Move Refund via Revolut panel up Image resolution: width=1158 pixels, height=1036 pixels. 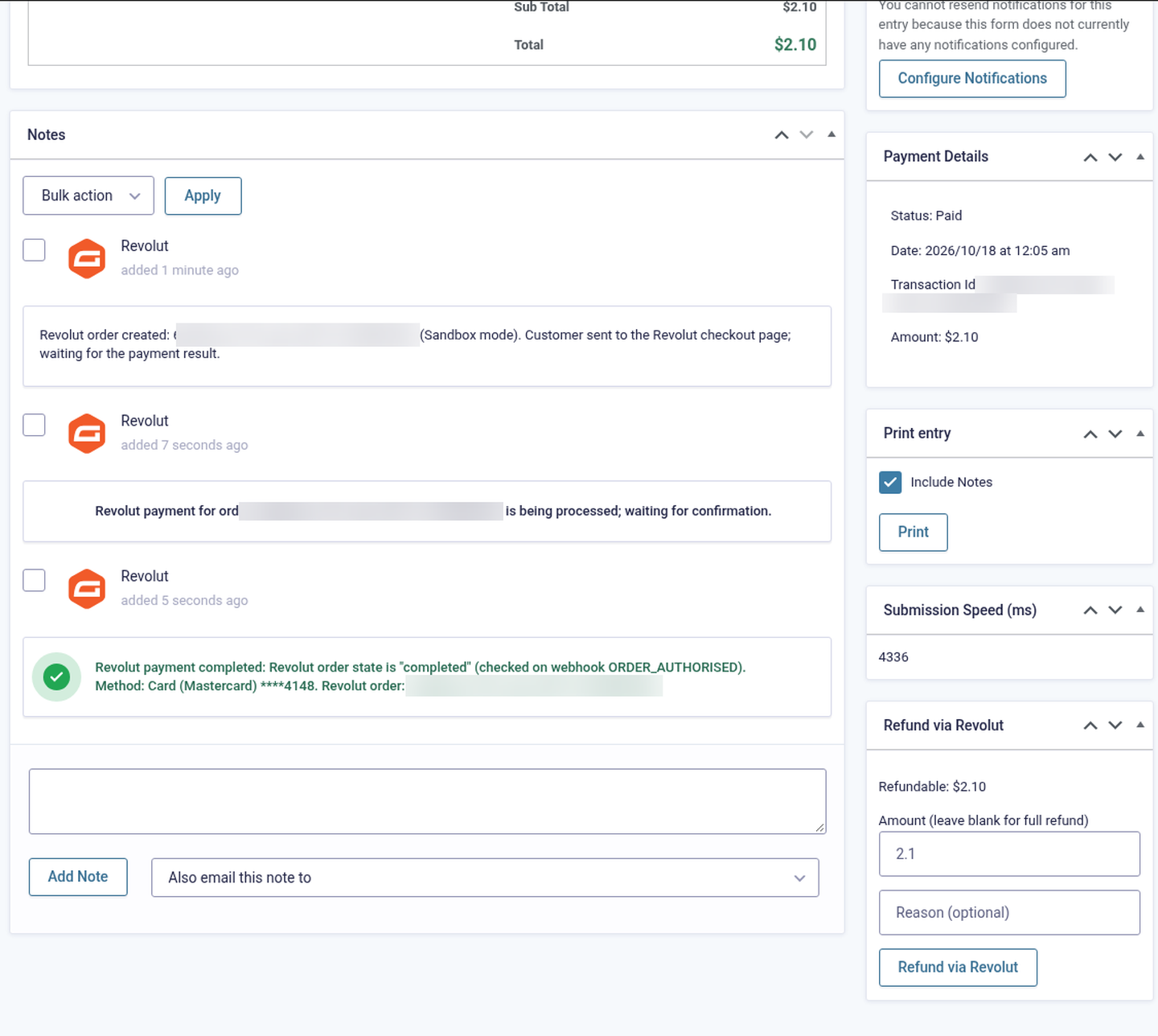[x=1090, y=725]
